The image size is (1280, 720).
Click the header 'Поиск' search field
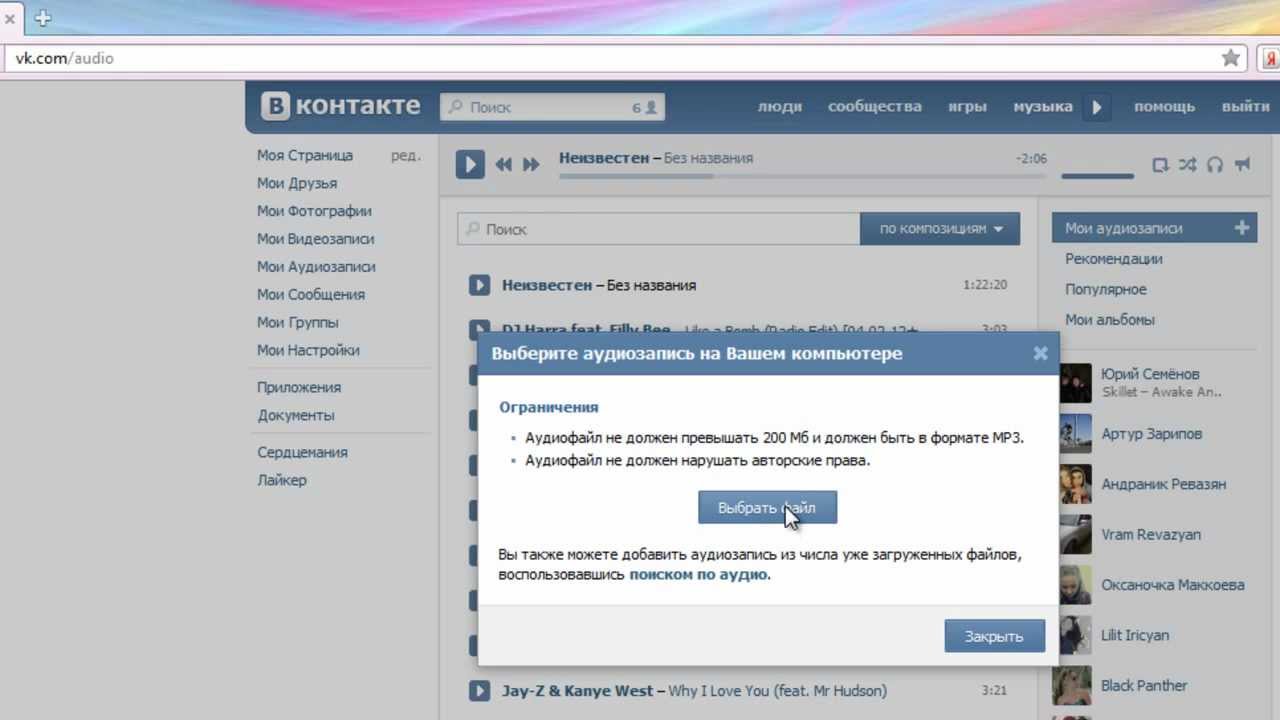point(552,107)
